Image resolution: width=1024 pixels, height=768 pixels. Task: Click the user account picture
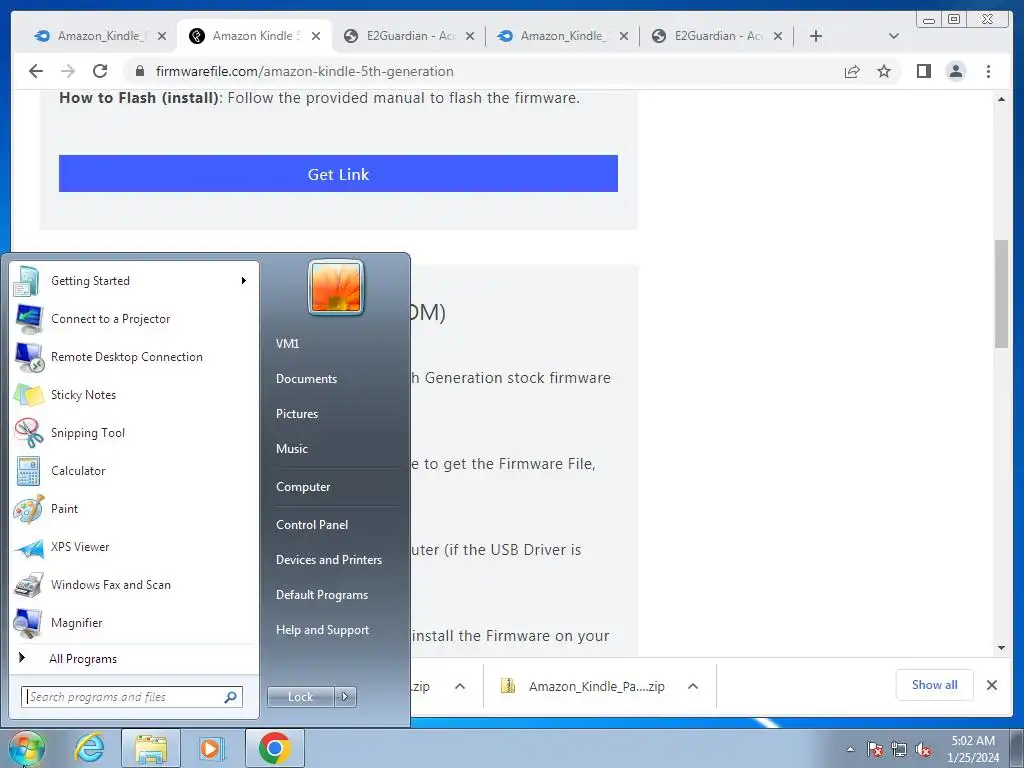(x=336, y=287)
